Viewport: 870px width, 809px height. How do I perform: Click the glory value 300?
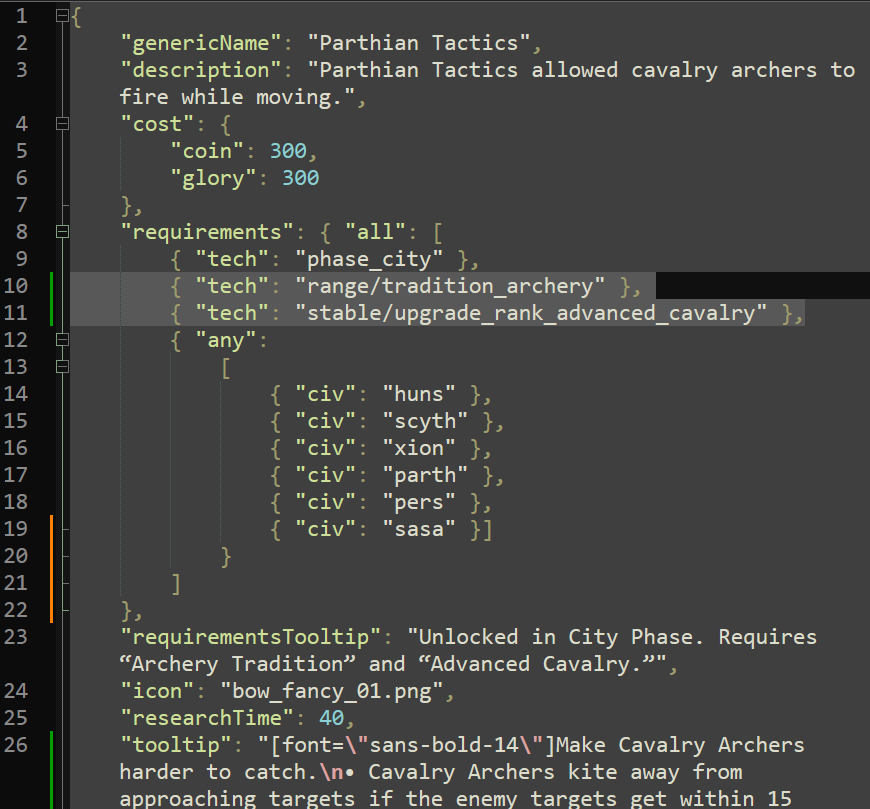coord(300,178)
